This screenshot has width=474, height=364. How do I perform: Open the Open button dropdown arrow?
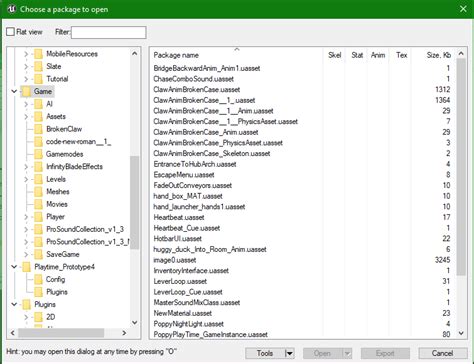pyautogui.click(x=347, y=353)
